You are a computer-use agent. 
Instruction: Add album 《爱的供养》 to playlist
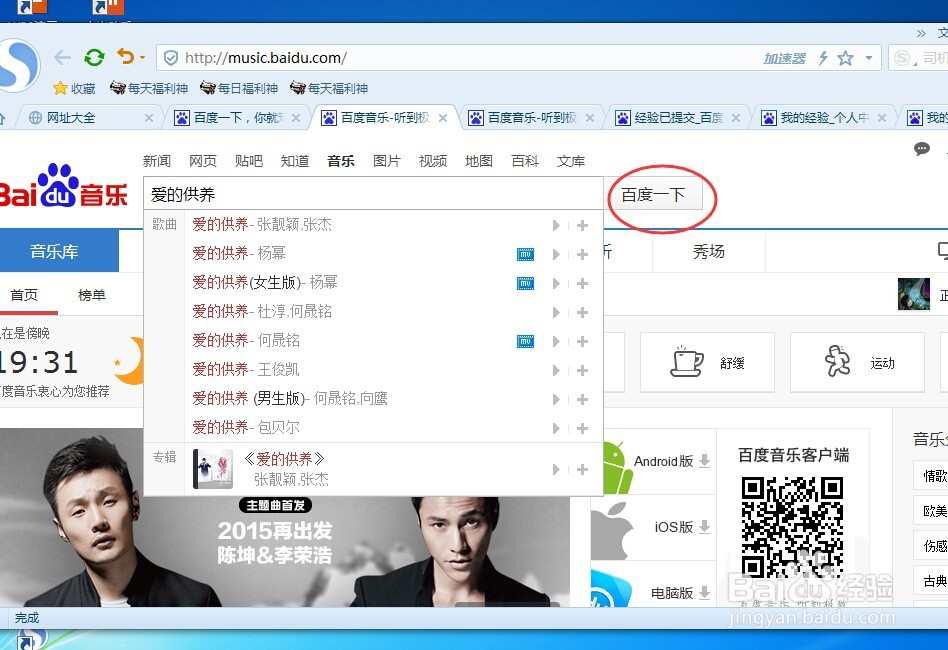pos(582,470)
